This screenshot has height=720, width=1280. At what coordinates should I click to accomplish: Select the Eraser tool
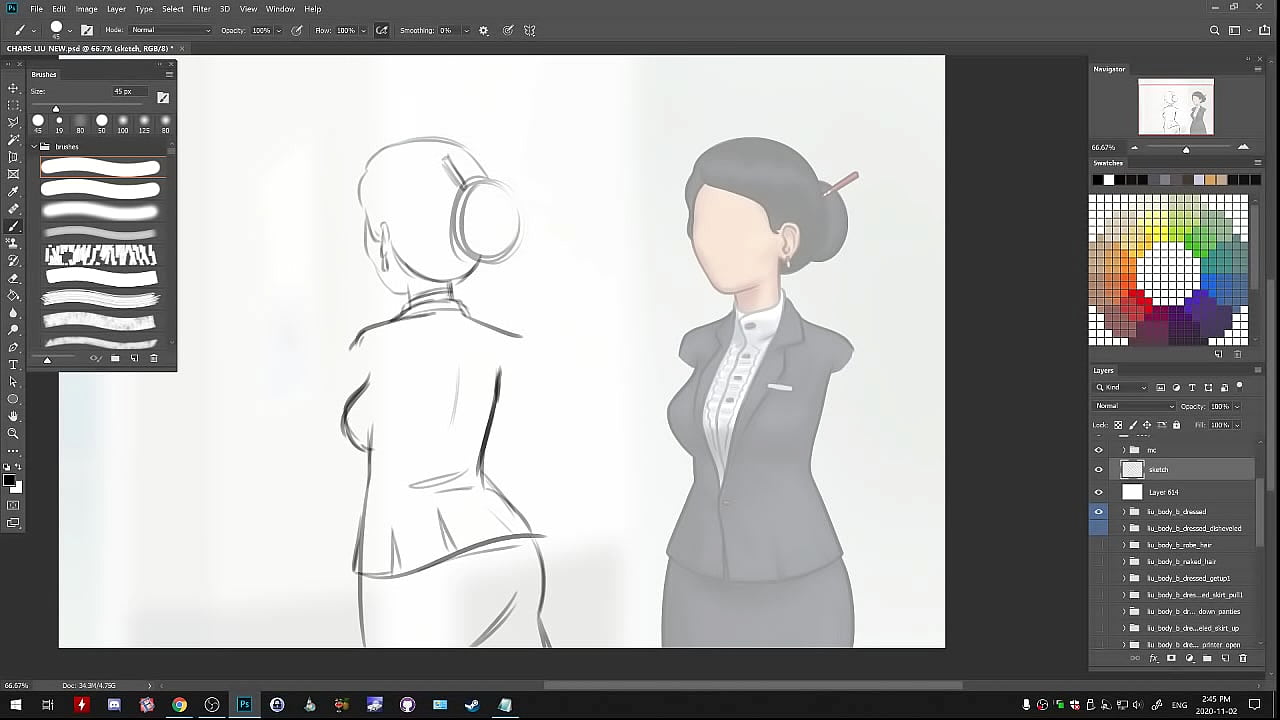click(14, 278)
